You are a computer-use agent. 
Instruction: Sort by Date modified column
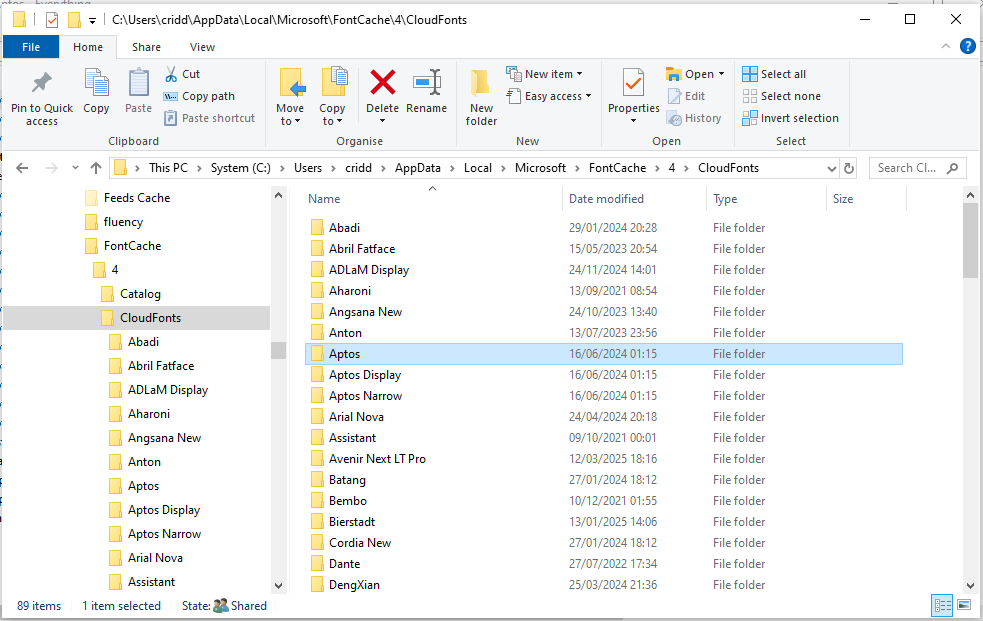tap(606, 199)
